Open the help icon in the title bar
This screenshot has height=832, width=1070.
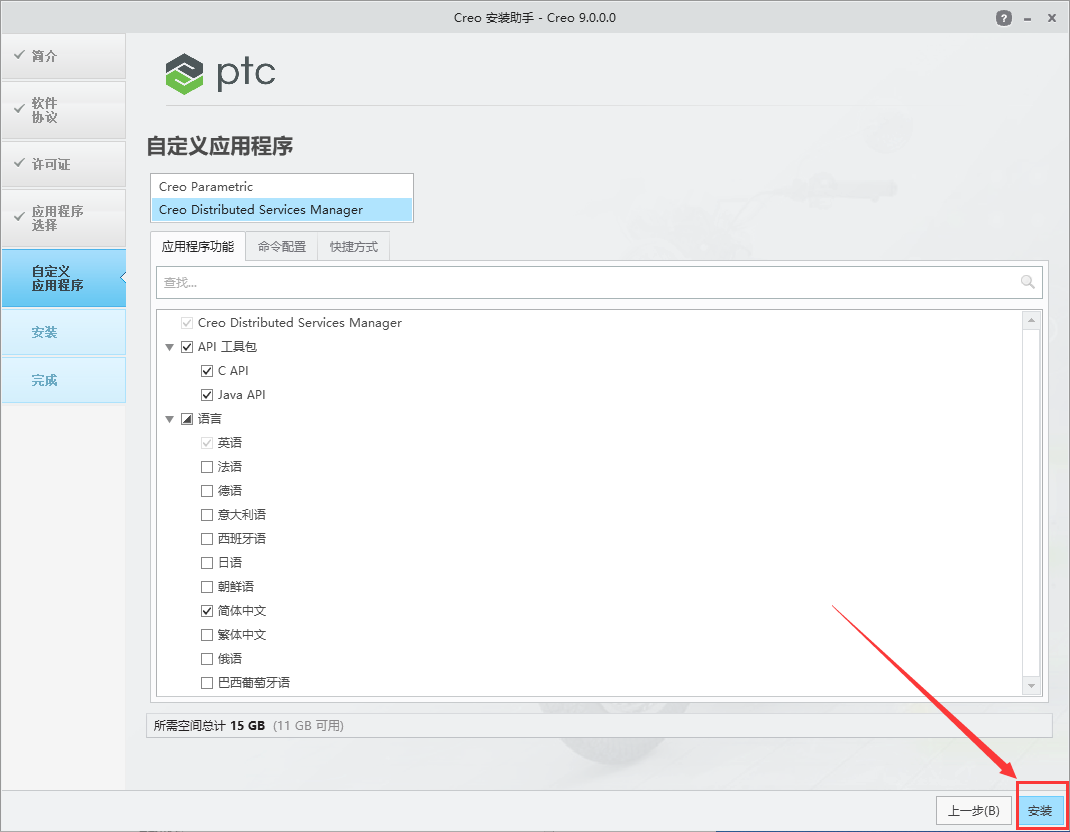[1003, 17]
